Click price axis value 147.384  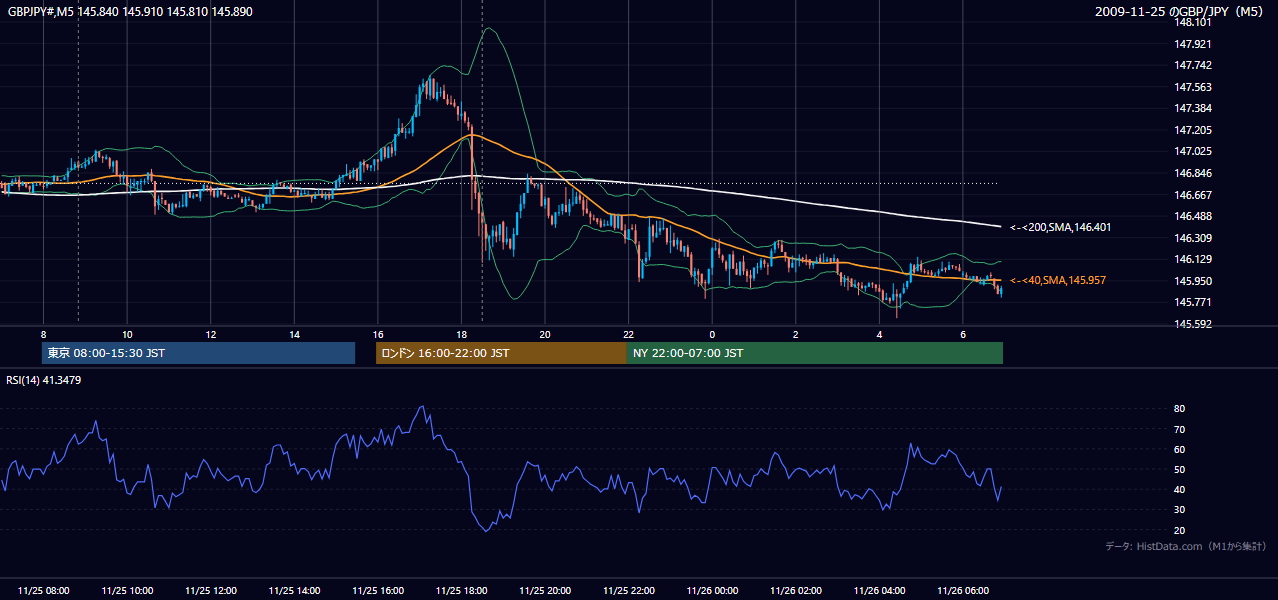[1193, 108]
